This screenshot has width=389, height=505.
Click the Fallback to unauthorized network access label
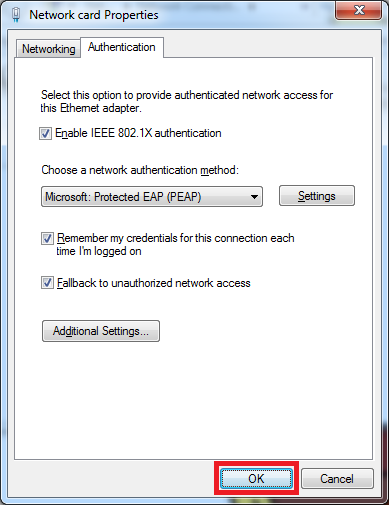point(154,283)
